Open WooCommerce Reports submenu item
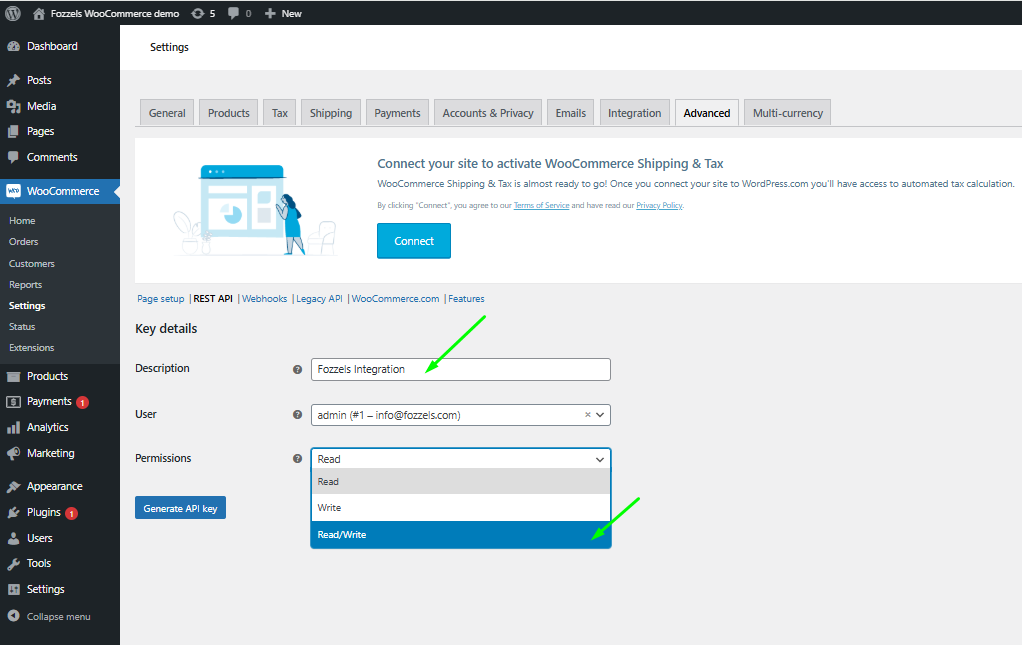The image size is (1022, 645). tap(25, 285)
